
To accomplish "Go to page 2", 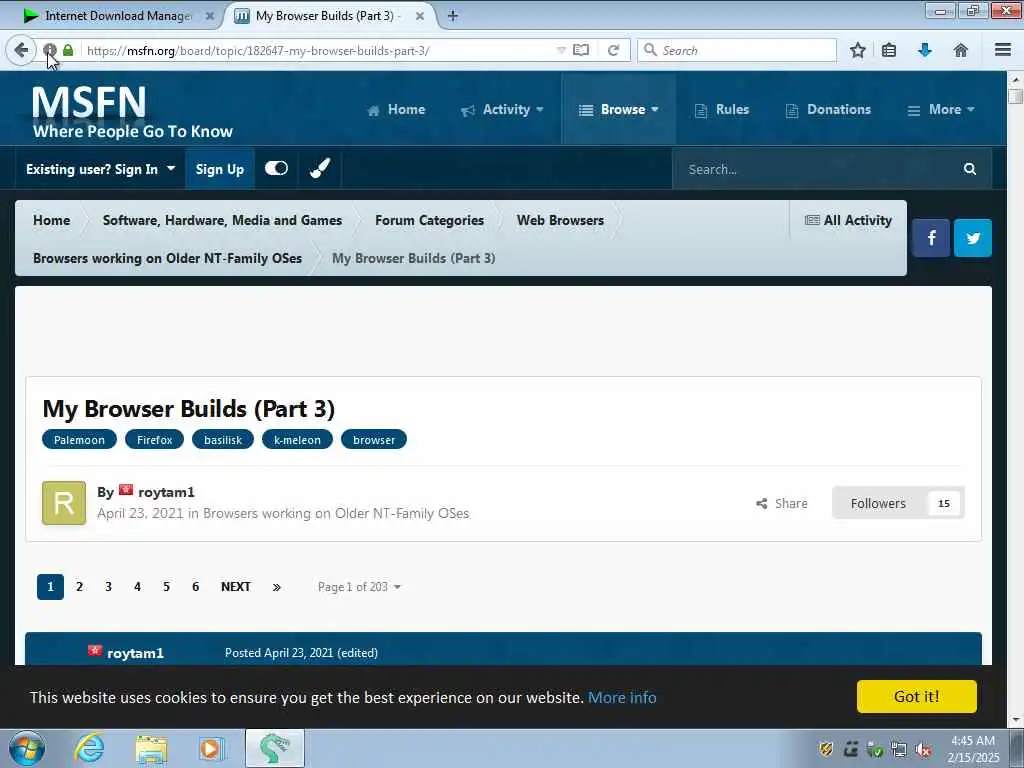I will click(80, 586).
